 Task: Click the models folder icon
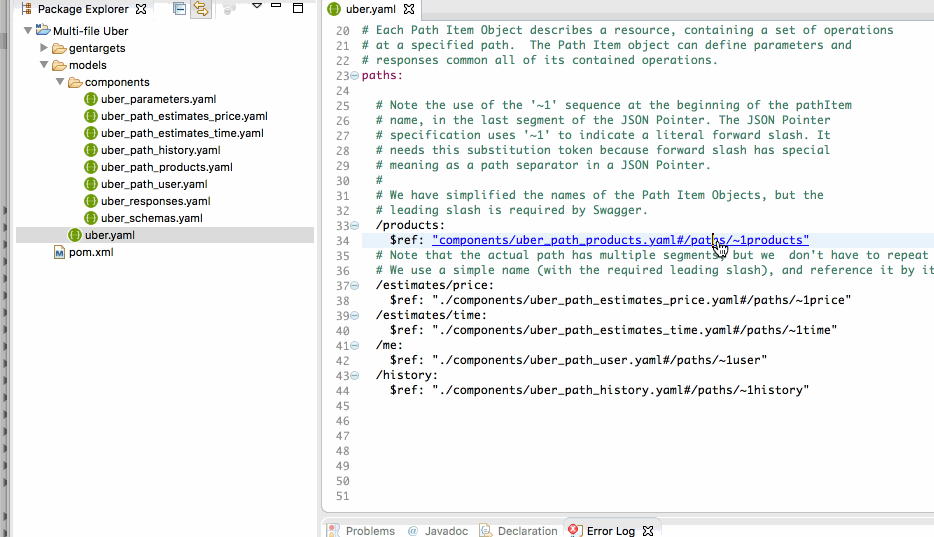click(59, 65)
